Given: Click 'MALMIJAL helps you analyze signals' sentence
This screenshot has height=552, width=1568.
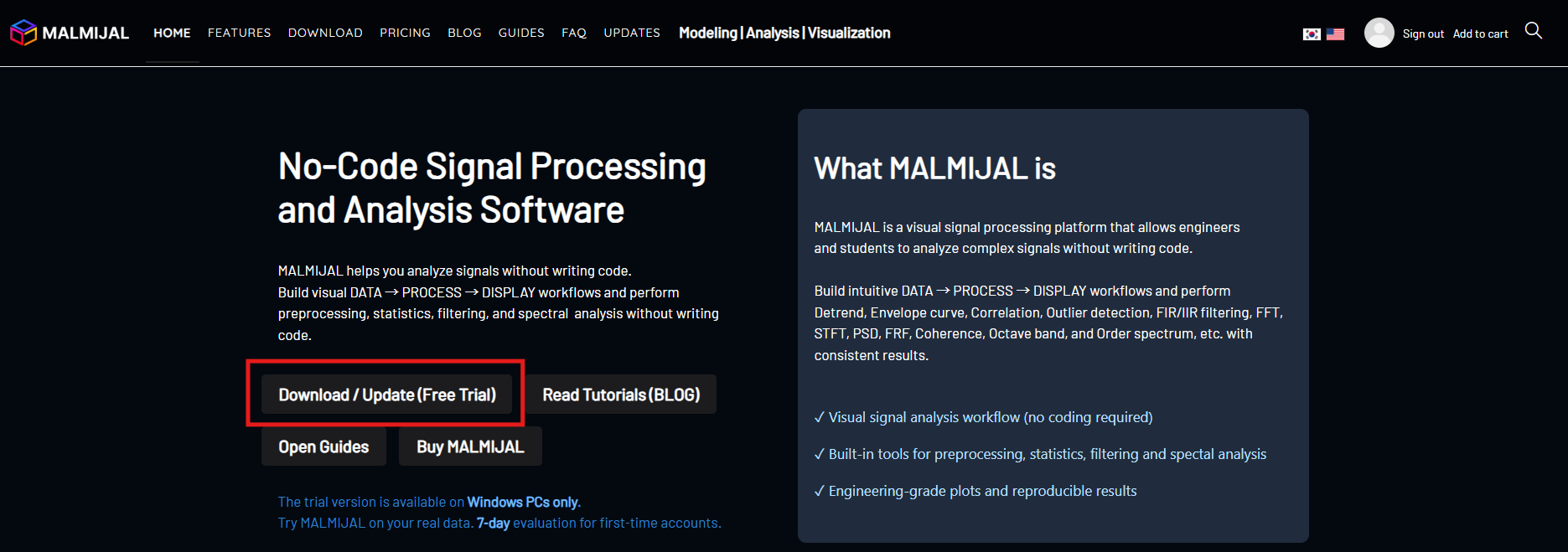Looking at the screenshot, I should point(455,271).
